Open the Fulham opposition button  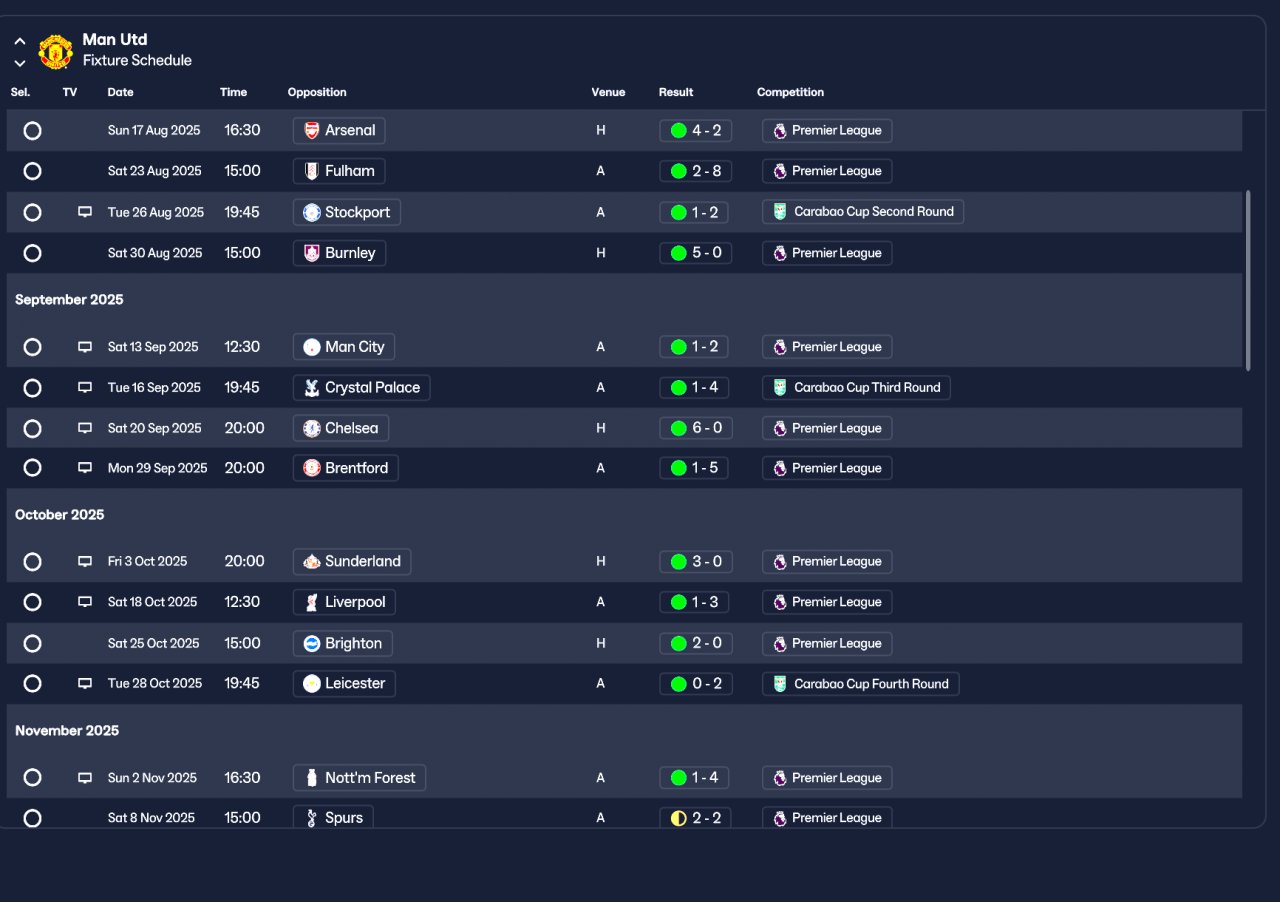(339, 171)
